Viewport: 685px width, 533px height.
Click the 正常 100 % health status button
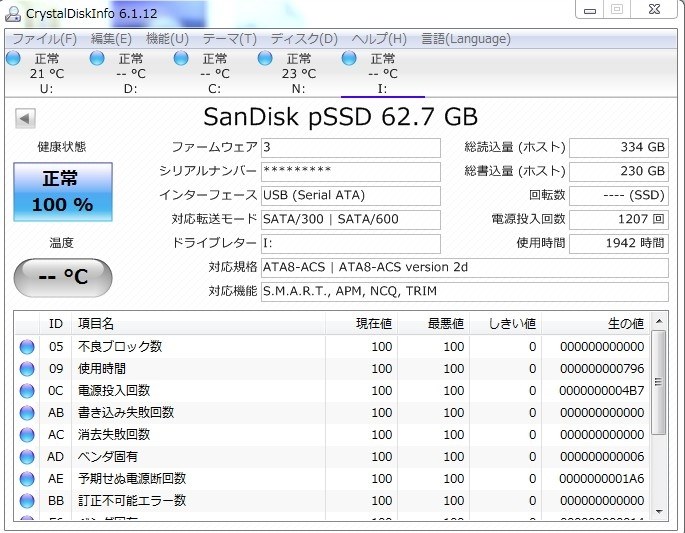(62, 192)
